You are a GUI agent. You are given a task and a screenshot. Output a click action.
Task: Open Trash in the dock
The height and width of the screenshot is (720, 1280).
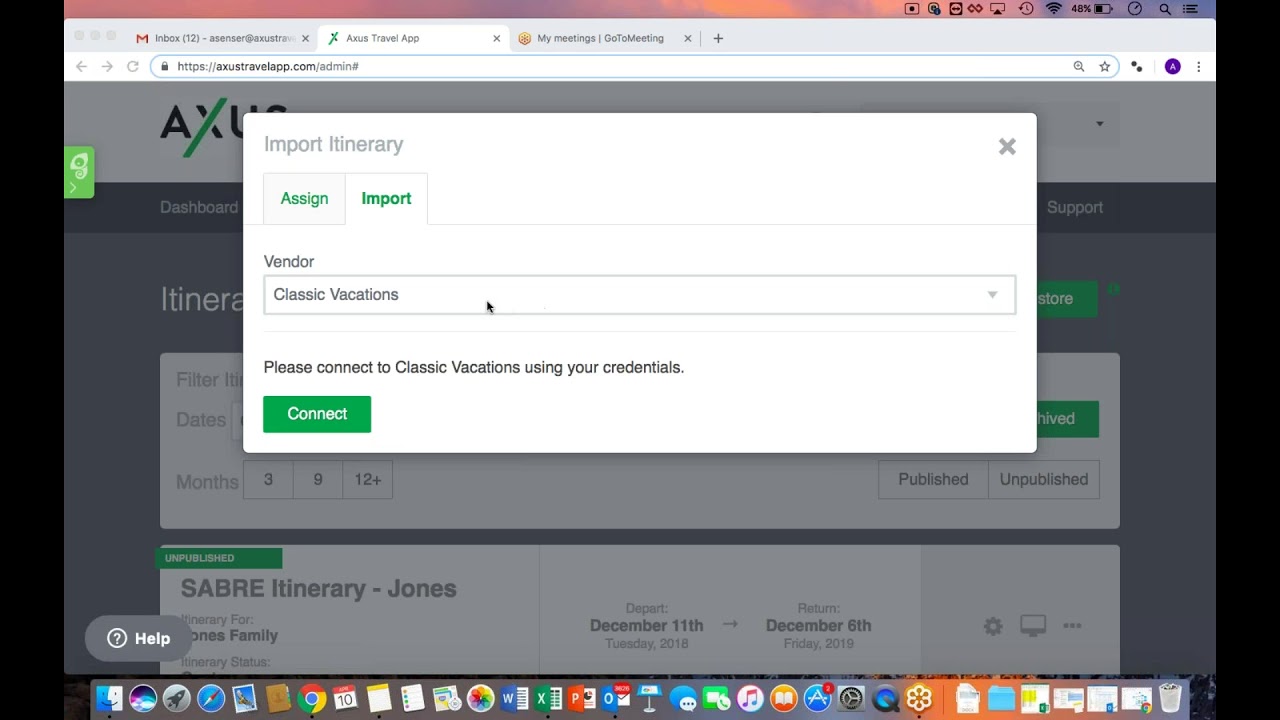click(1170, 698)
